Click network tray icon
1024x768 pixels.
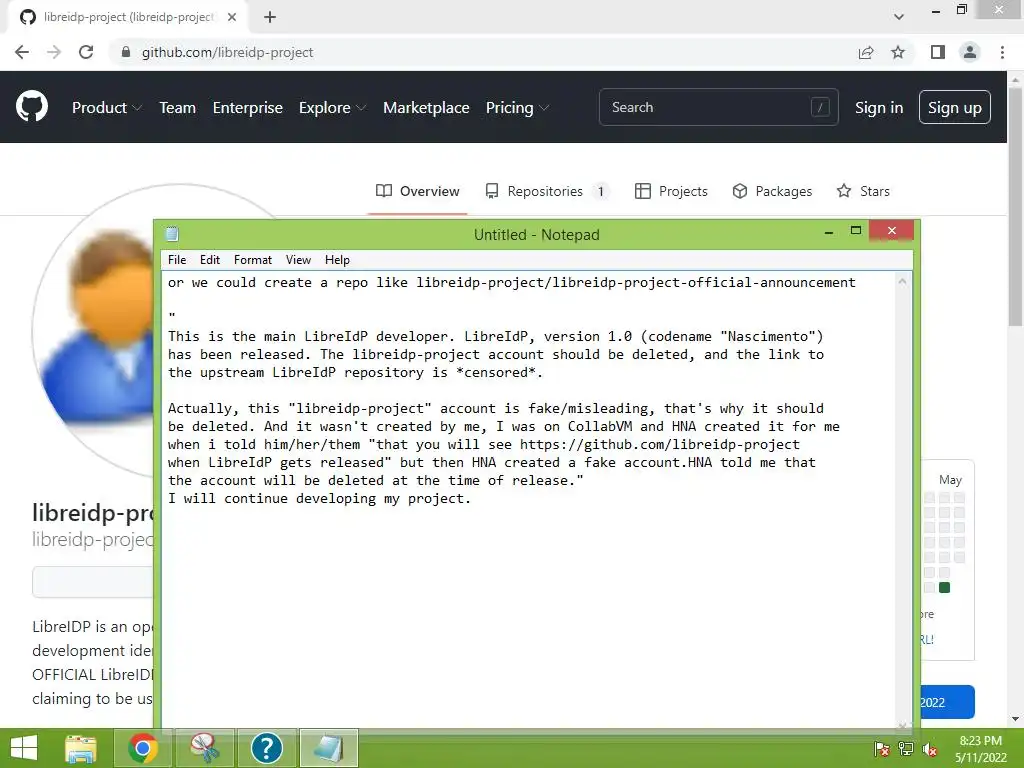coord(906,749)
